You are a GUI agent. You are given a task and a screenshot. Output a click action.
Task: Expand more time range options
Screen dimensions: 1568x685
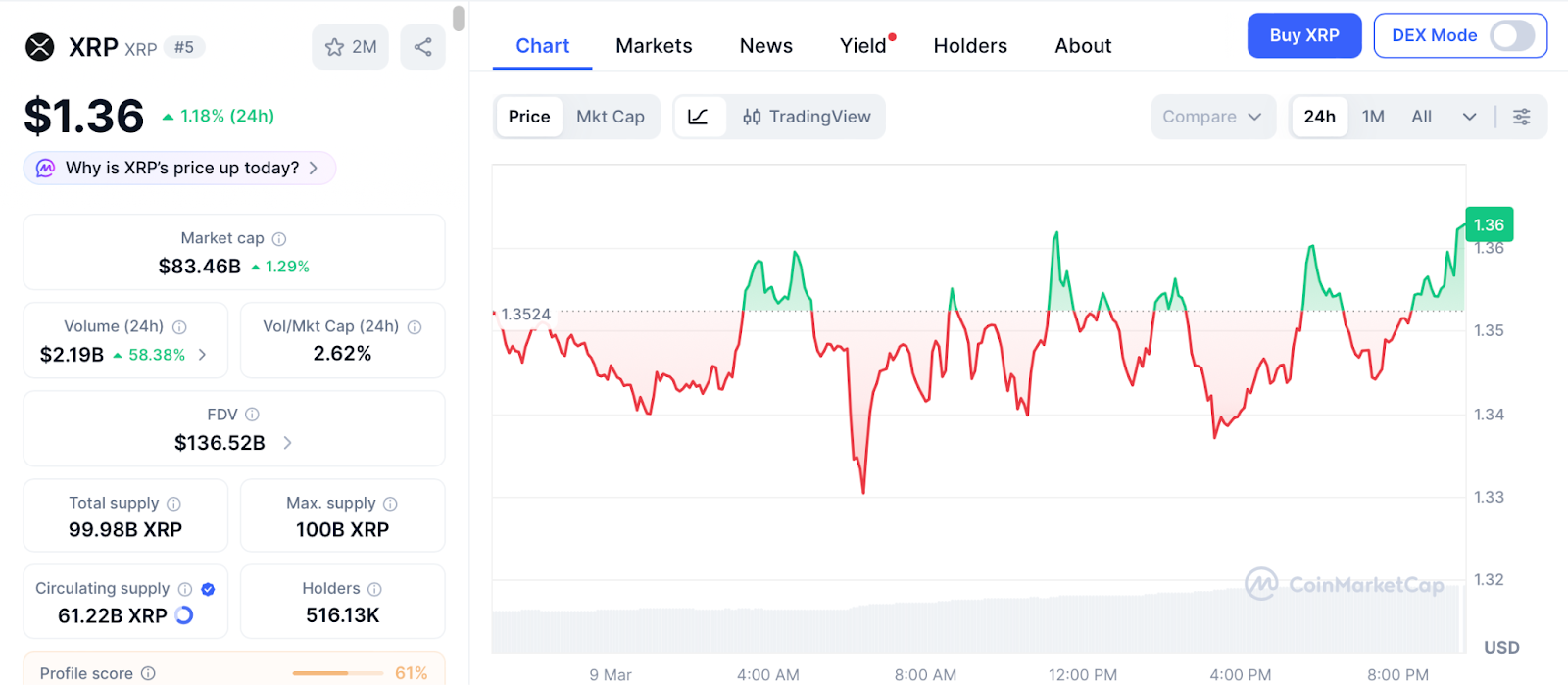tap(1469, 117)
